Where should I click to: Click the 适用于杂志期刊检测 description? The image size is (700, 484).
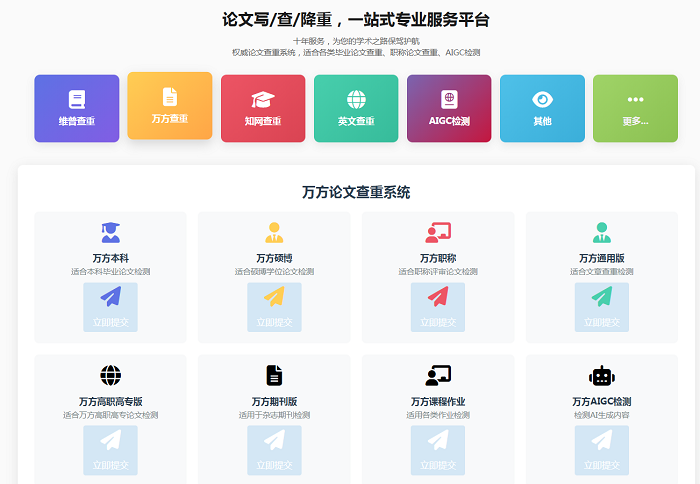pos(275,415)
